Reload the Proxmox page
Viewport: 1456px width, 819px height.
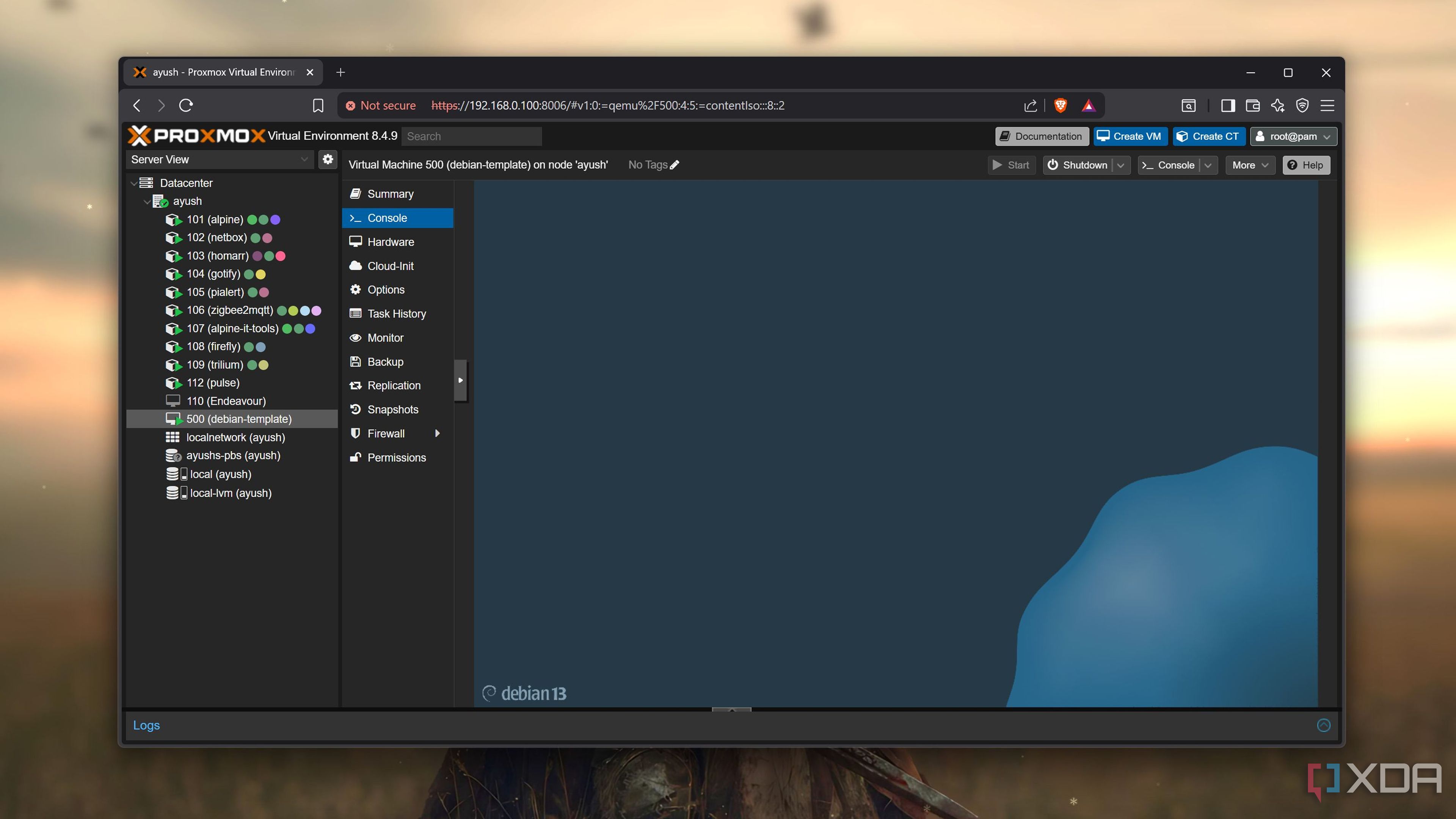pos(186,106)
